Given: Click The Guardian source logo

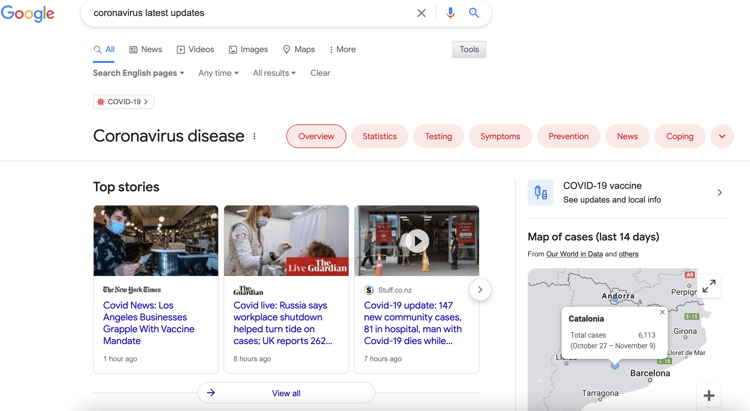Looking at the screenshot, I should tap(248, 290).
